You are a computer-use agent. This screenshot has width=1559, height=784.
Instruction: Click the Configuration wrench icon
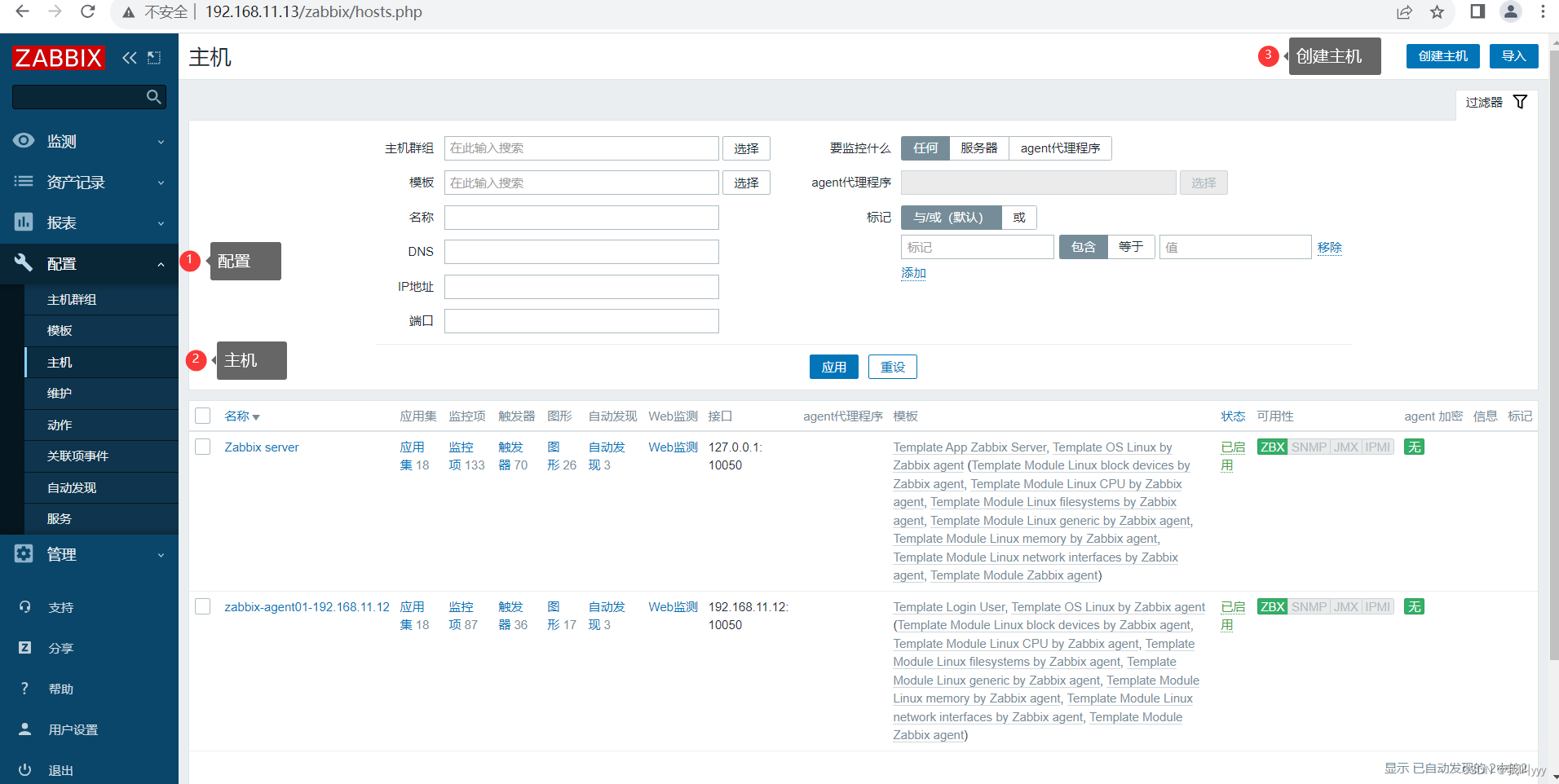pyautogui.click(x=24, y=262)
